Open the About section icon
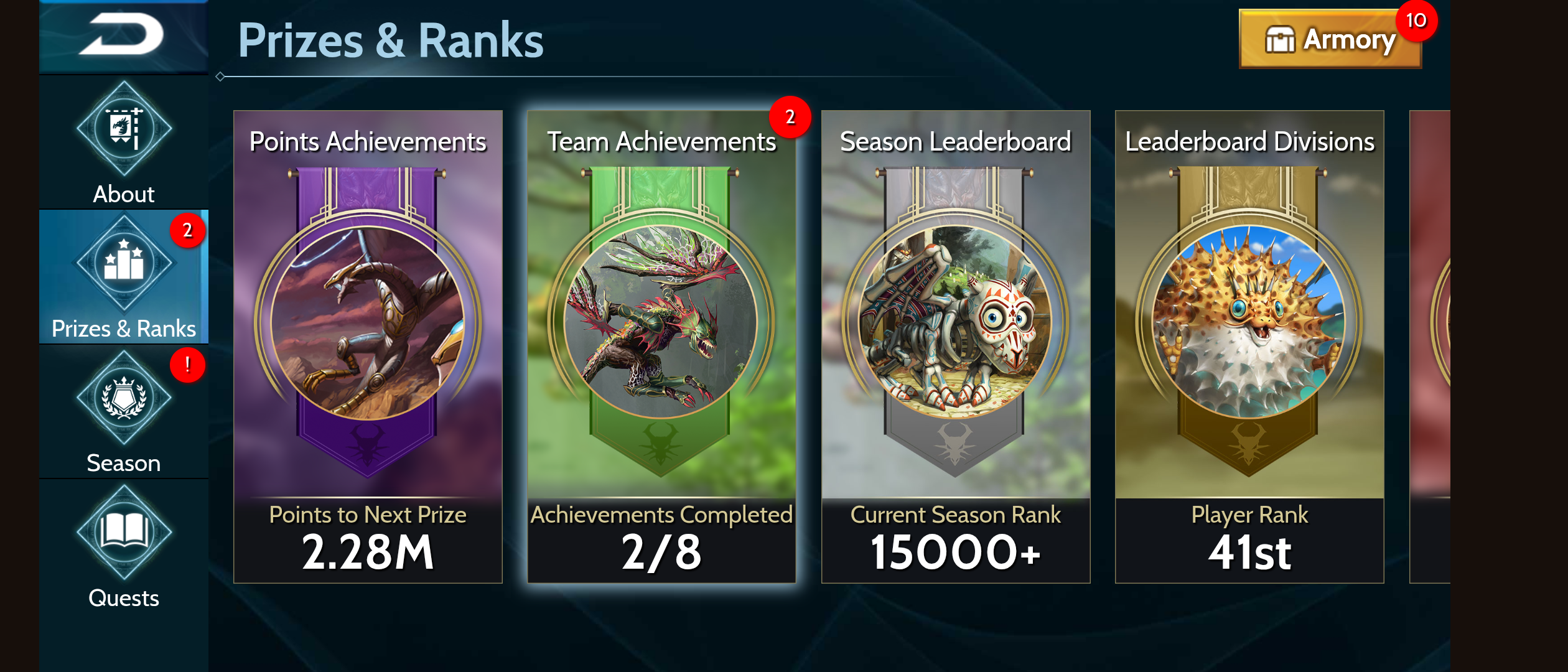Image resolution: width=1568 pixels, height=672 pixels. coord(124,128)
